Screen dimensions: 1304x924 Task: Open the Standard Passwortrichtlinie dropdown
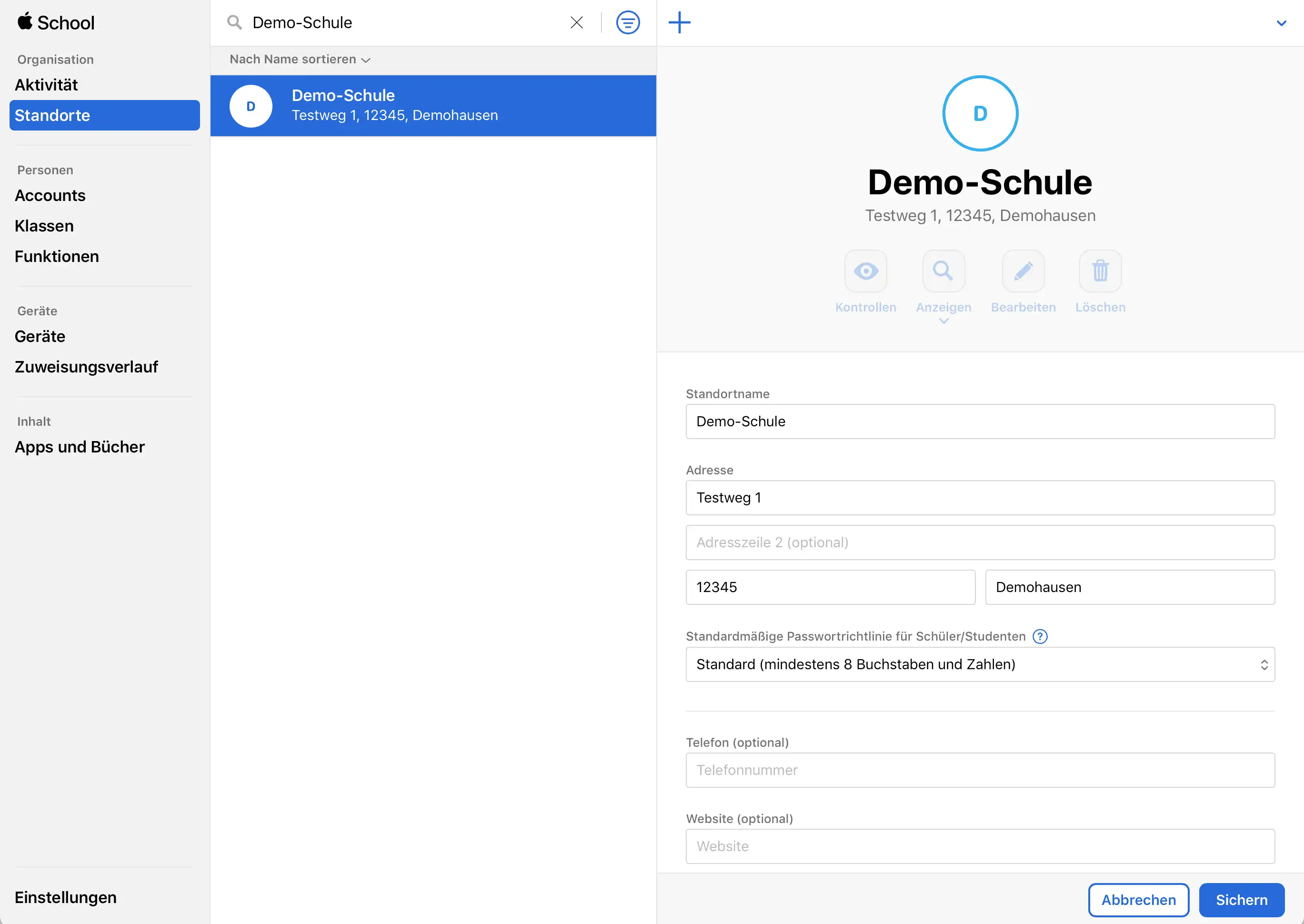[x=980, y=664]
